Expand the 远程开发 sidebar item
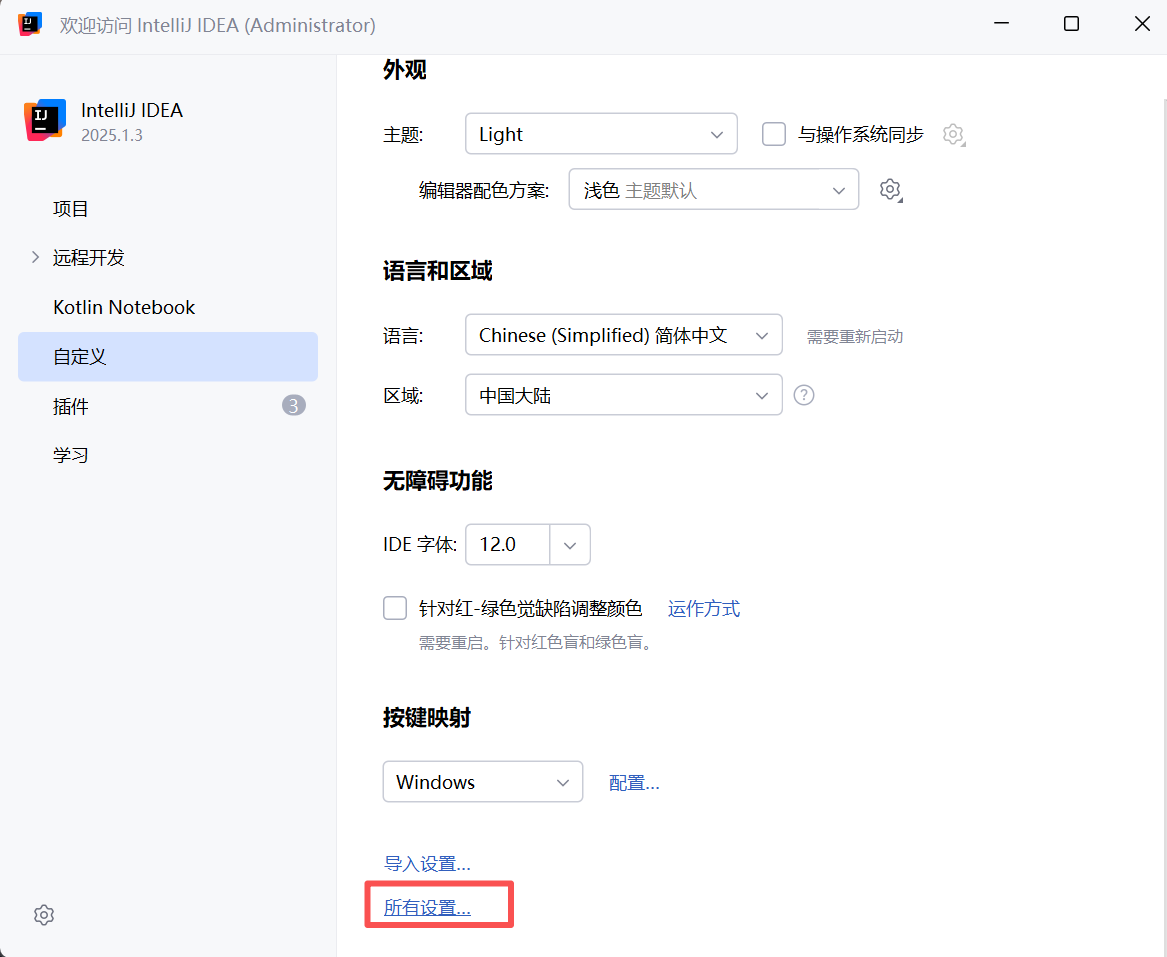Viewport: 1167px width, 957px height. [35, 257]
